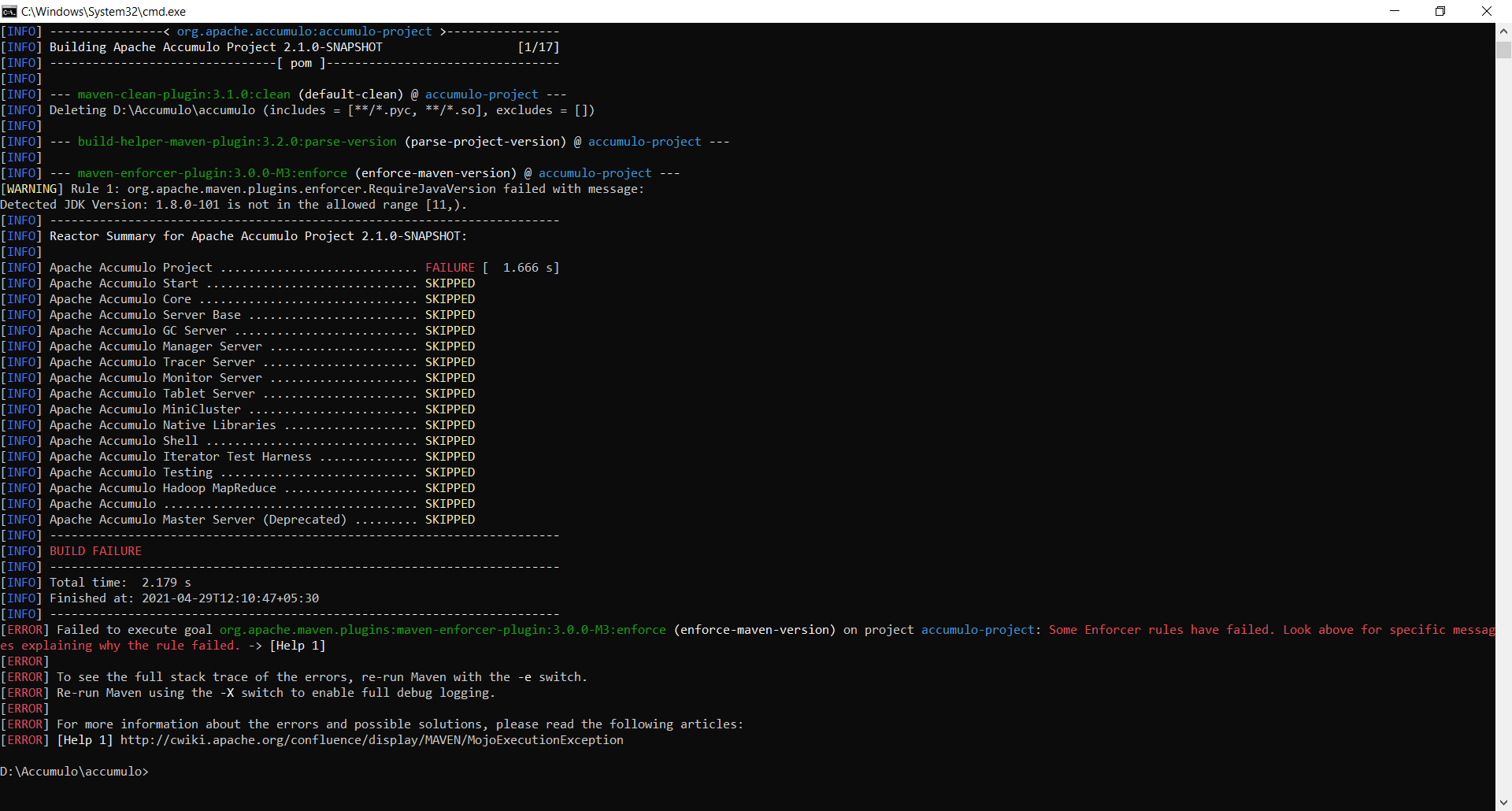Screen dimensions: 1512x811
Task: Click the '1.666 s' duration value
Action: pyautogui.click(x=528, y=268)
